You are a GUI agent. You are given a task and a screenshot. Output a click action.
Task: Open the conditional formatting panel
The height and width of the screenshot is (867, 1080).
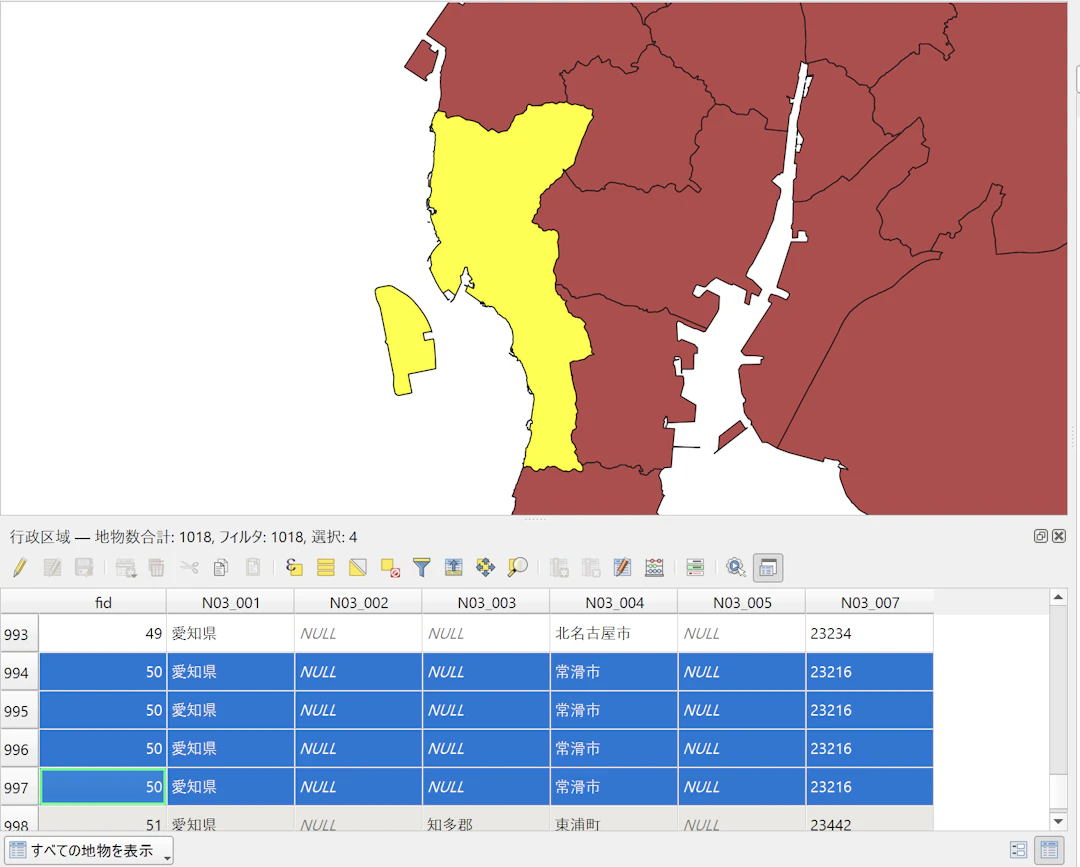pyautogui.click(x=695, y=568)
